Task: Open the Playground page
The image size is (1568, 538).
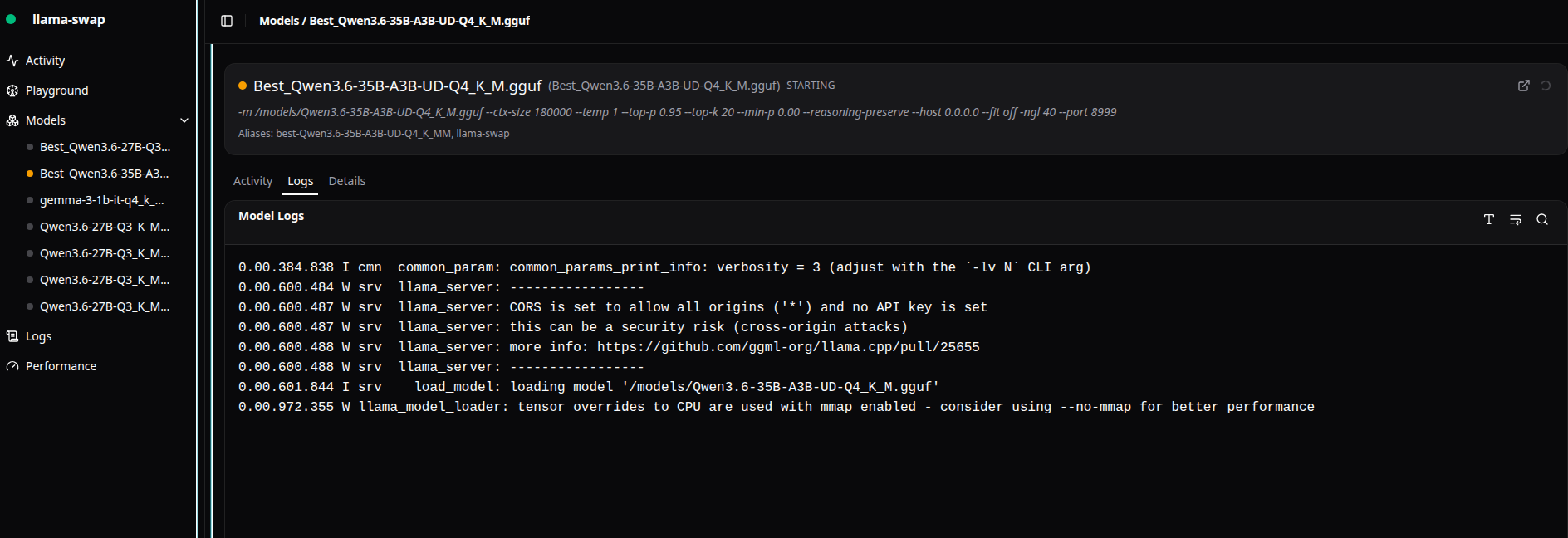Action: [56, 90]
